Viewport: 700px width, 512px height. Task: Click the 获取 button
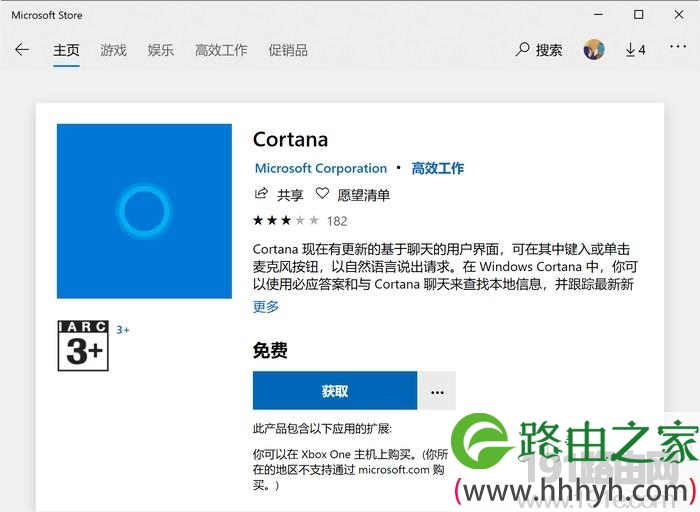pos(335,391)
